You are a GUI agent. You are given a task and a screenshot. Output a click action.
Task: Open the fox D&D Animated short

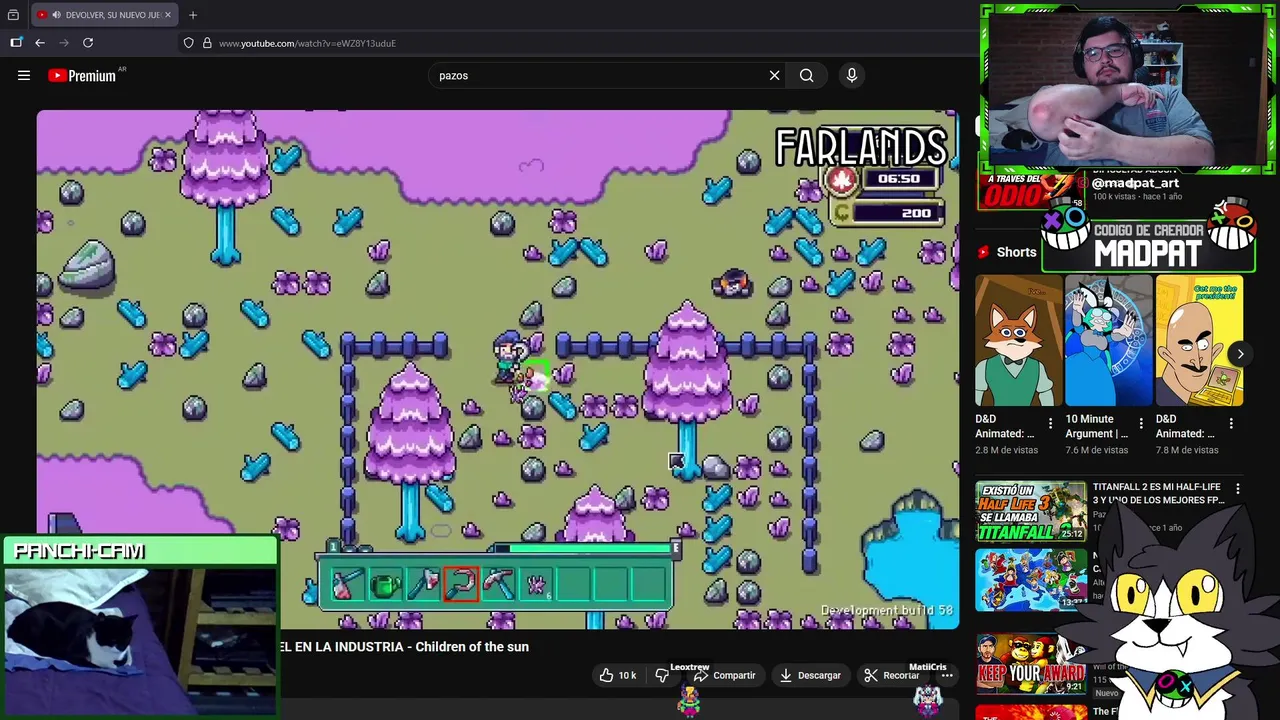pos(1018,341)
